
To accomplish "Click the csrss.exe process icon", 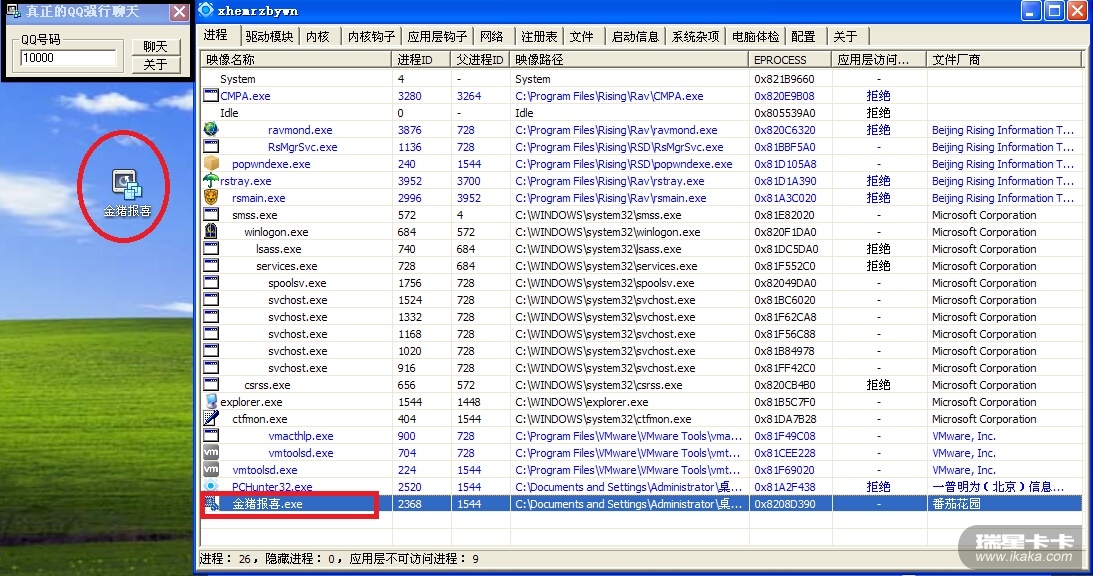I will tap(211, 384).
